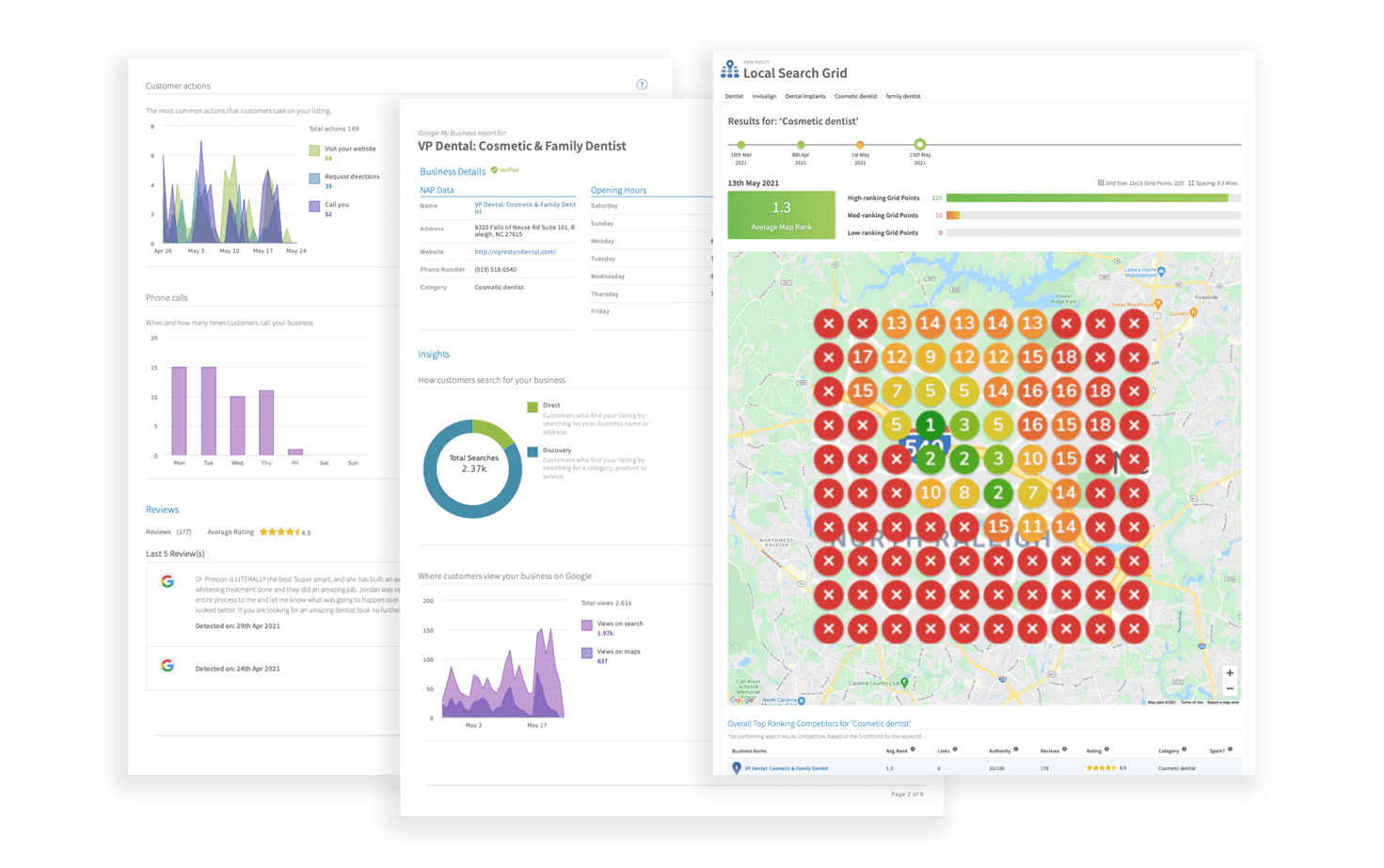
Task: Click the Med-ranking Grid Points progress bar
Action: tap(1093, 215)
